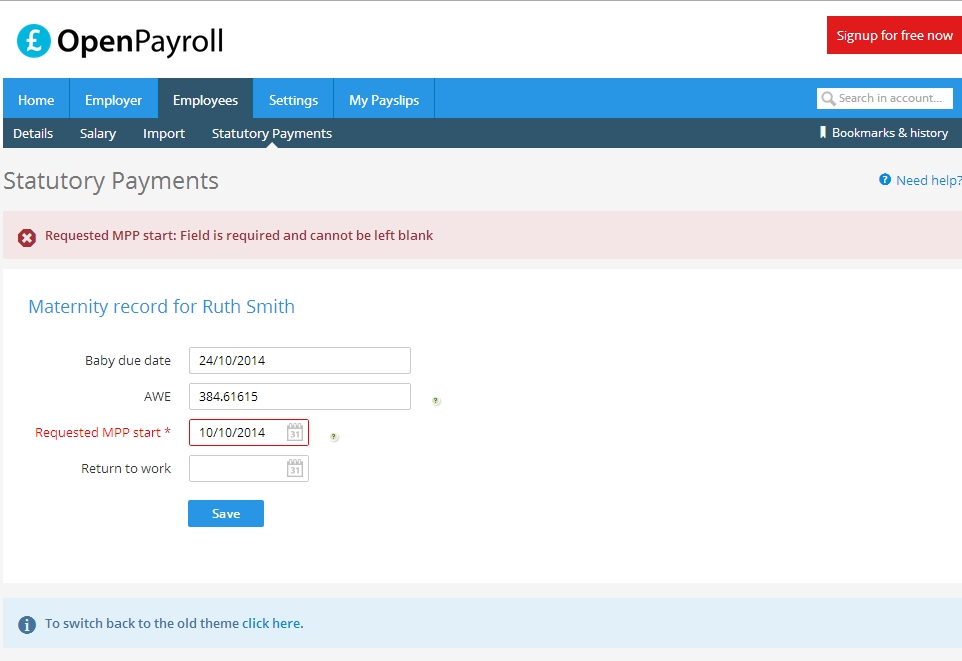Click inside the AWE amount field
The image size is (962, 661).
[299, 396]
